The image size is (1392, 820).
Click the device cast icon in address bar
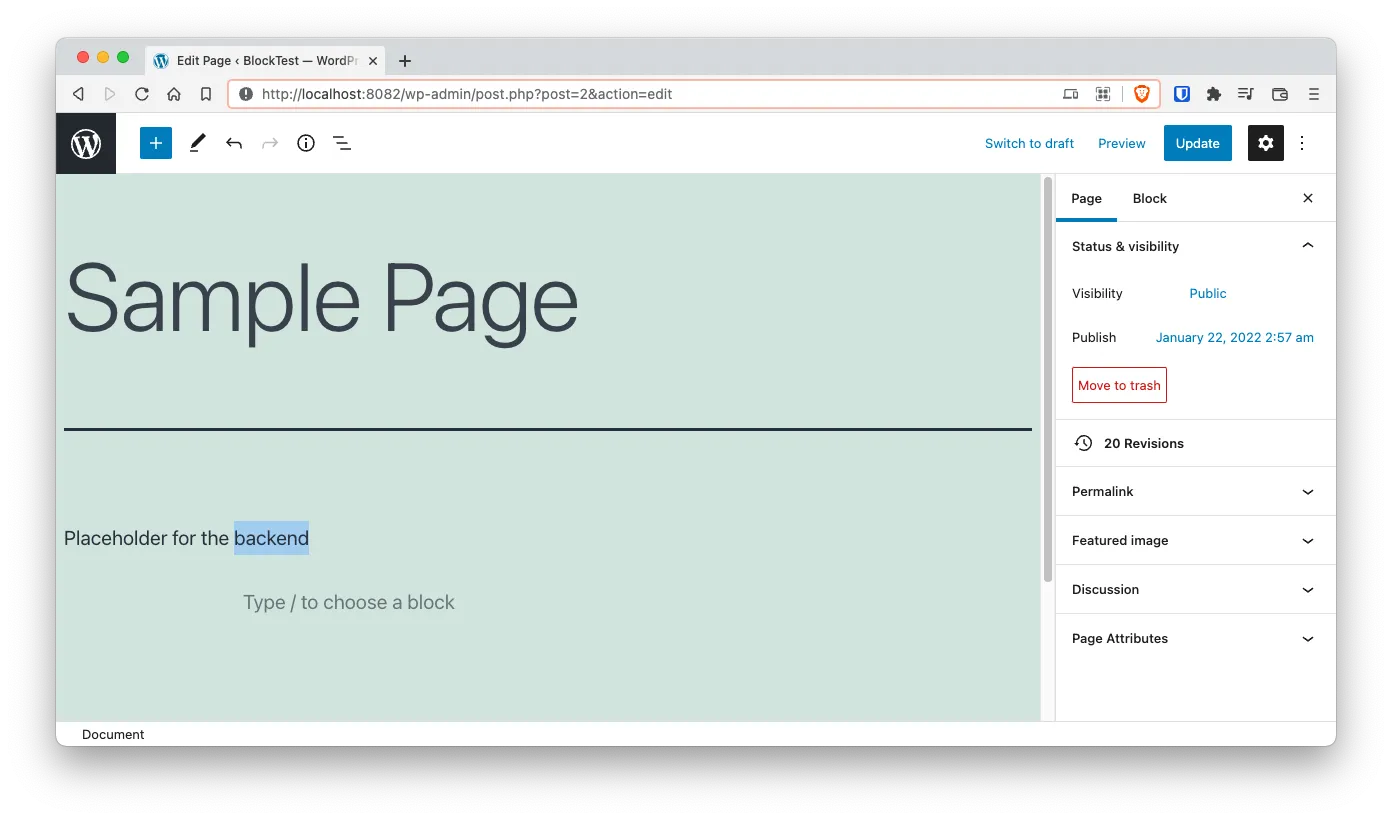tap(1071, 94)
